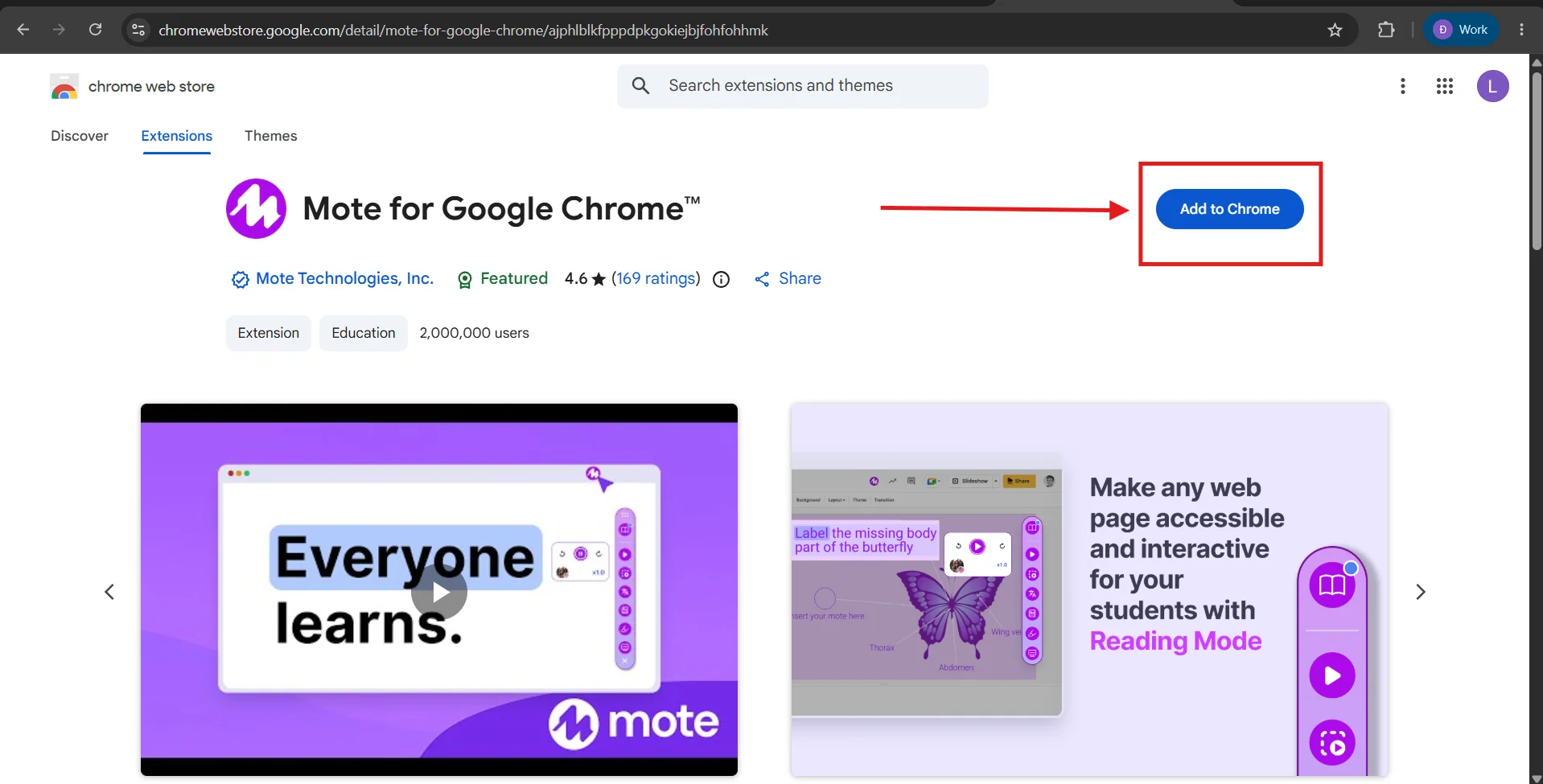Show the next screenshot in carousel
Image resolution: width=1543 pixels, height=784 pixels.
coord(1421,592)
